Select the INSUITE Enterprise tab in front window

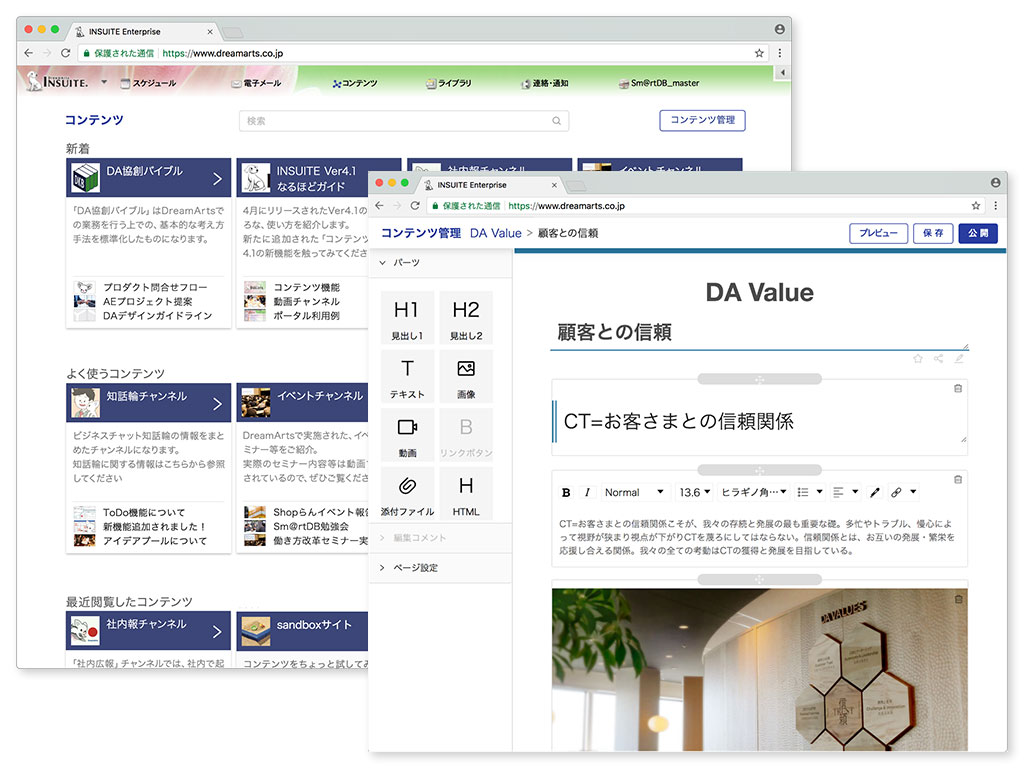coord(491,185)
